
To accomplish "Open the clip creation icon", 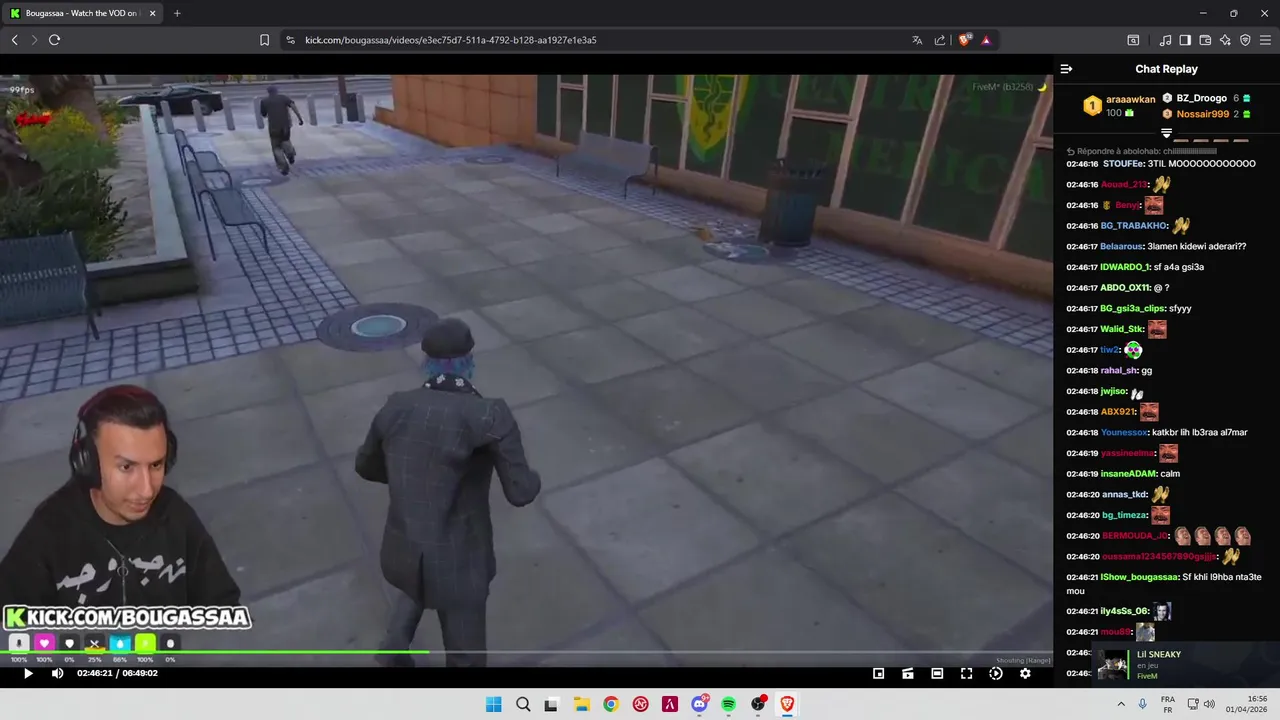I will pyautogui.click(x=908, y=673).
